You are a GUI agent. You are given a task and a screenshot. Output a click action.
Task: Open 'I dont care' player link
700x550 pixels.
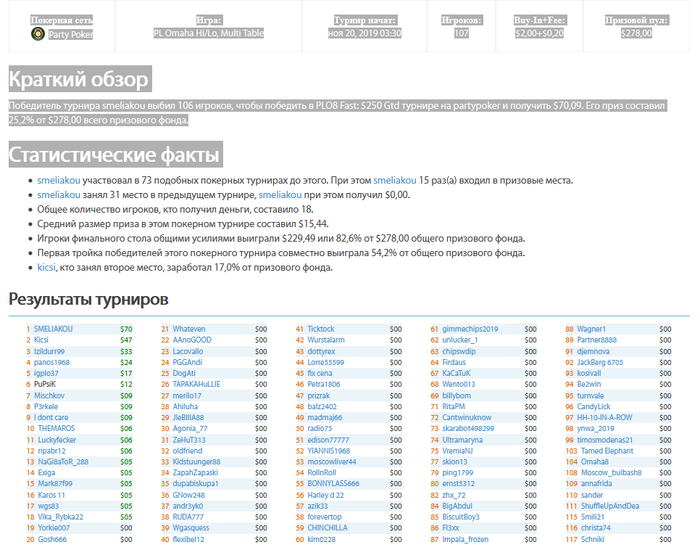coord(51,417)
